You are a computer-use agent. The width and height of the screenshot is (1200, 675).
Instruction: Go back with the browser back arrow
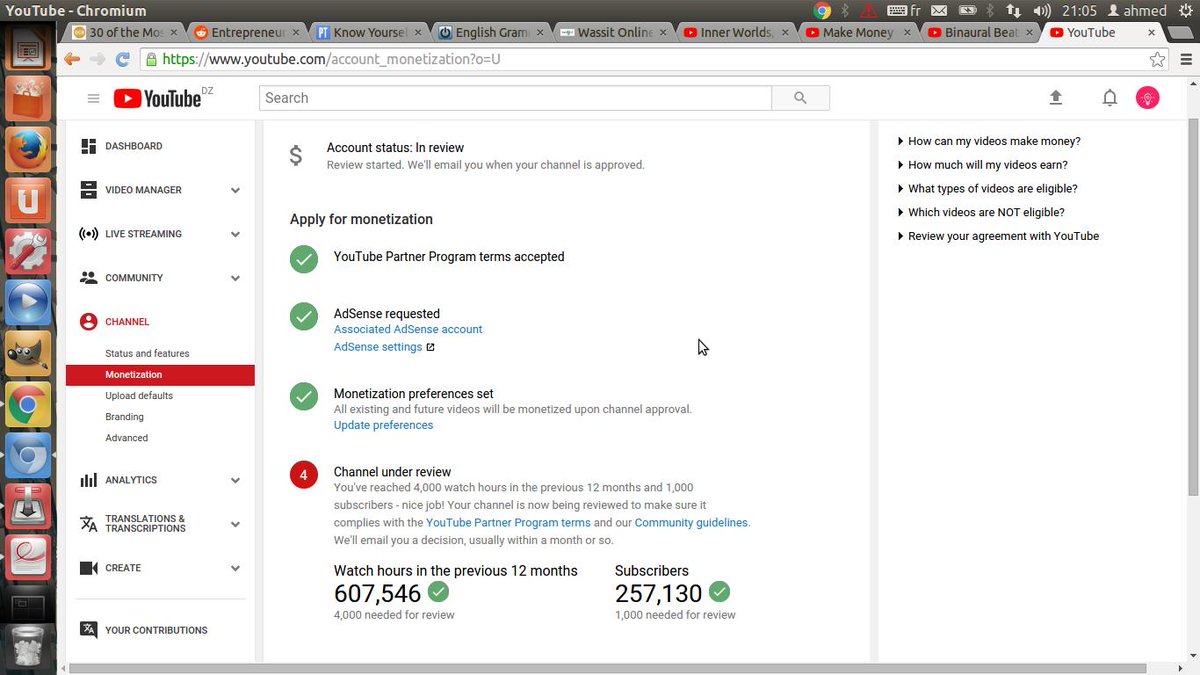pyautogui.click(x=72, y=59)
